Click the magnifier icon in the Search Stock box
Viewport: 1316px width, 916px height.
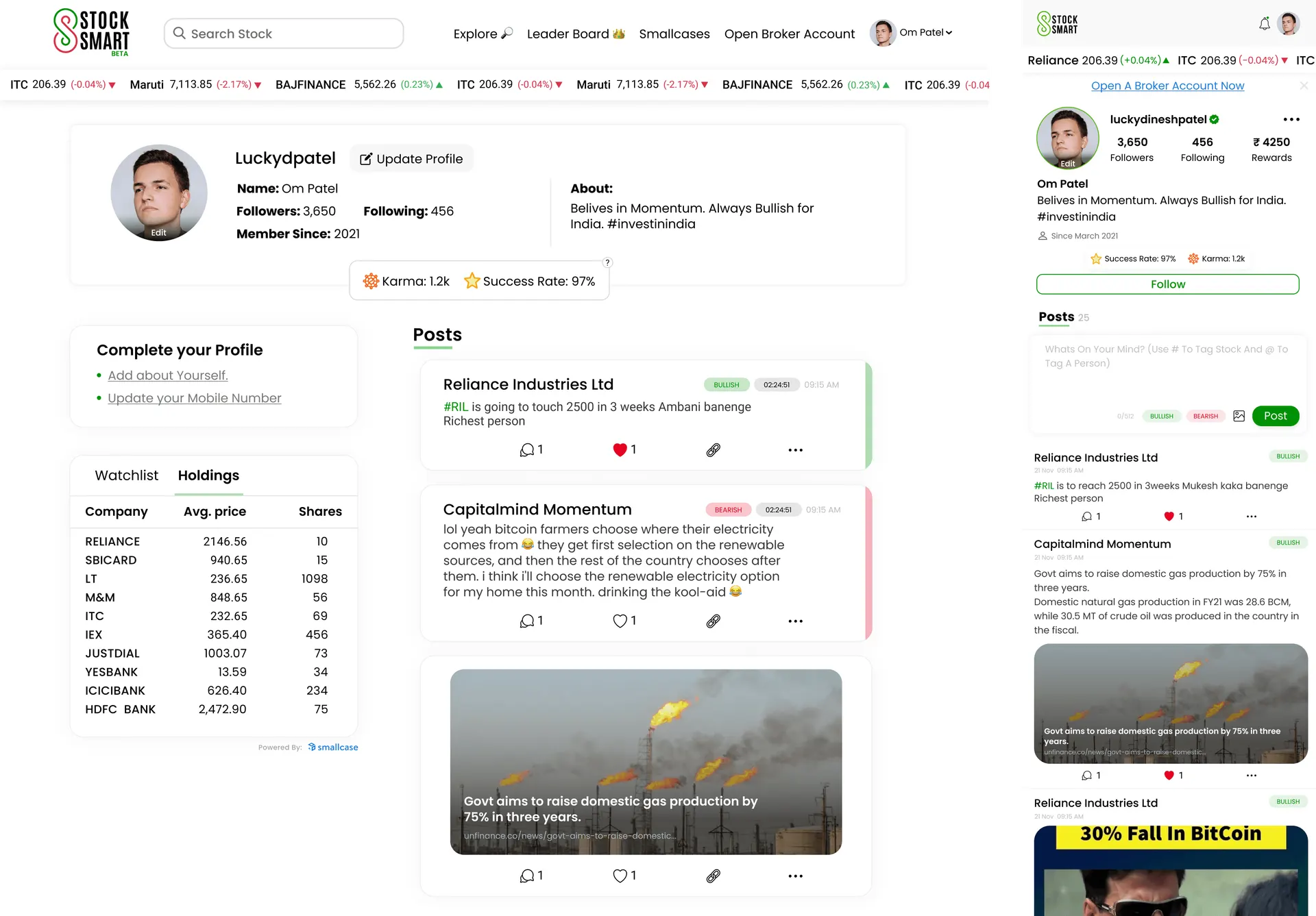179,33
